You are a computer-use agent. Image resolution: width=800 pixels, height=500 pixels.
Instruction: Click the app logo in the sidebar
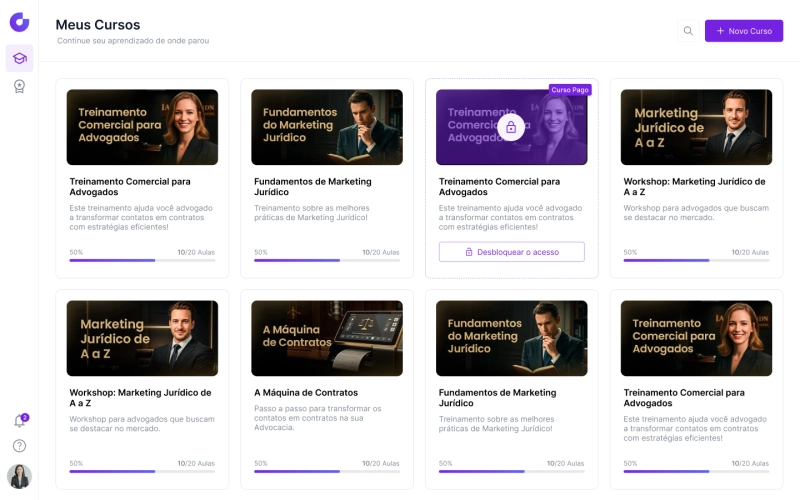(19, 21)
